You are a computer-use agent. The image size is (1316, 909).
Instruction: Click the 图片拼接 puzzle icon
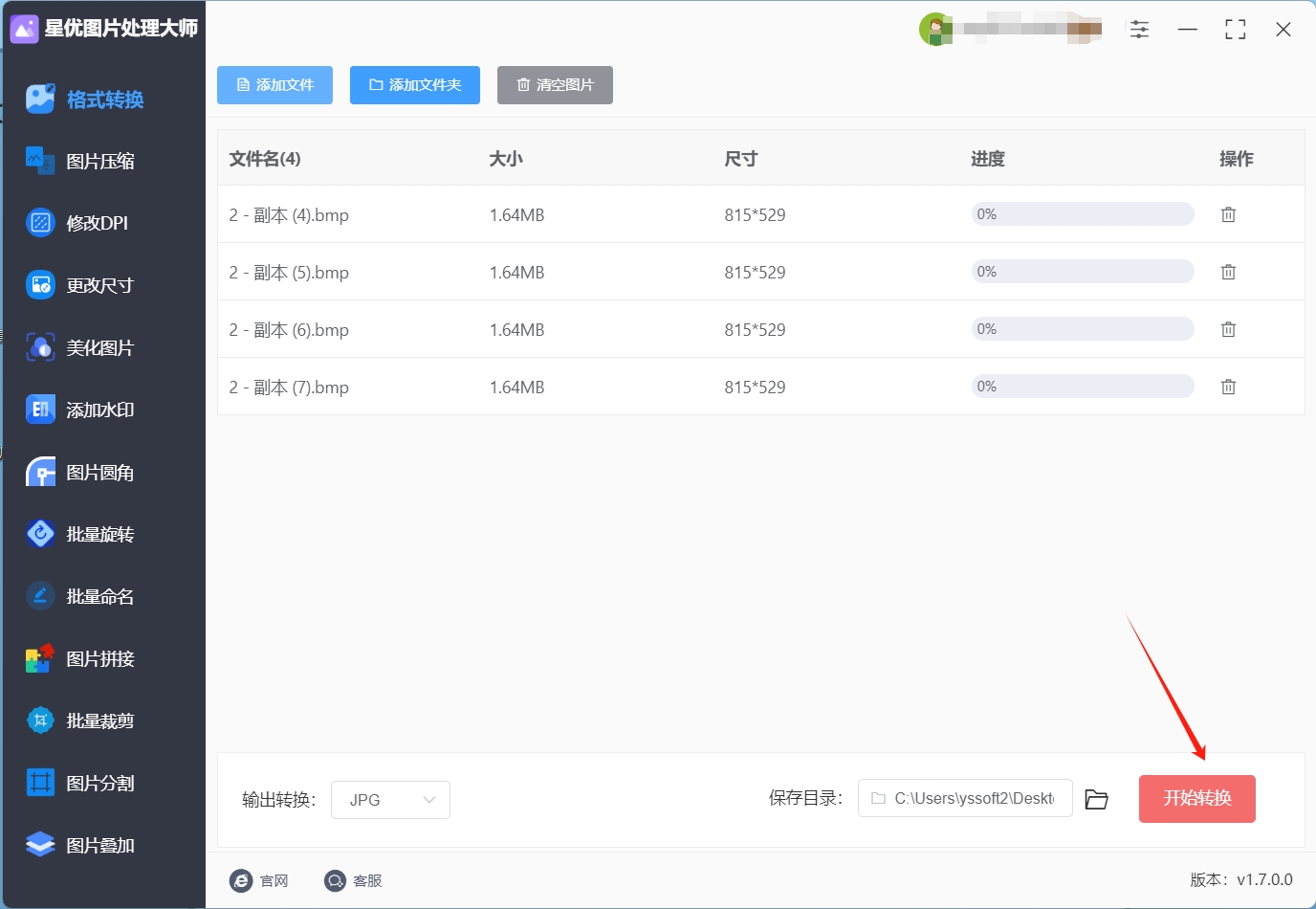pos(40,658)
